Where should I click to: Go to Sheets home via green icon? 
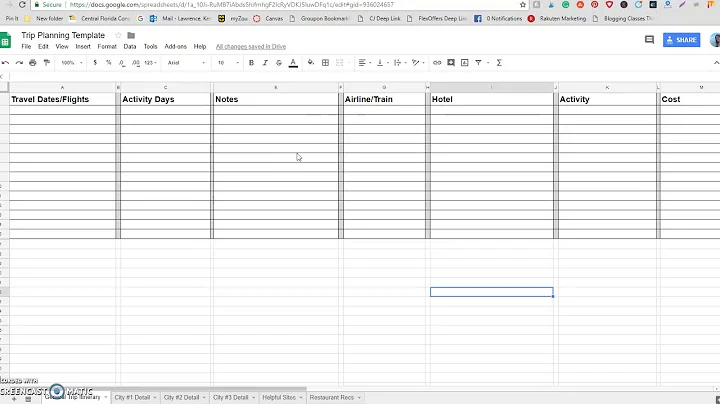click(x=6, y=40)
